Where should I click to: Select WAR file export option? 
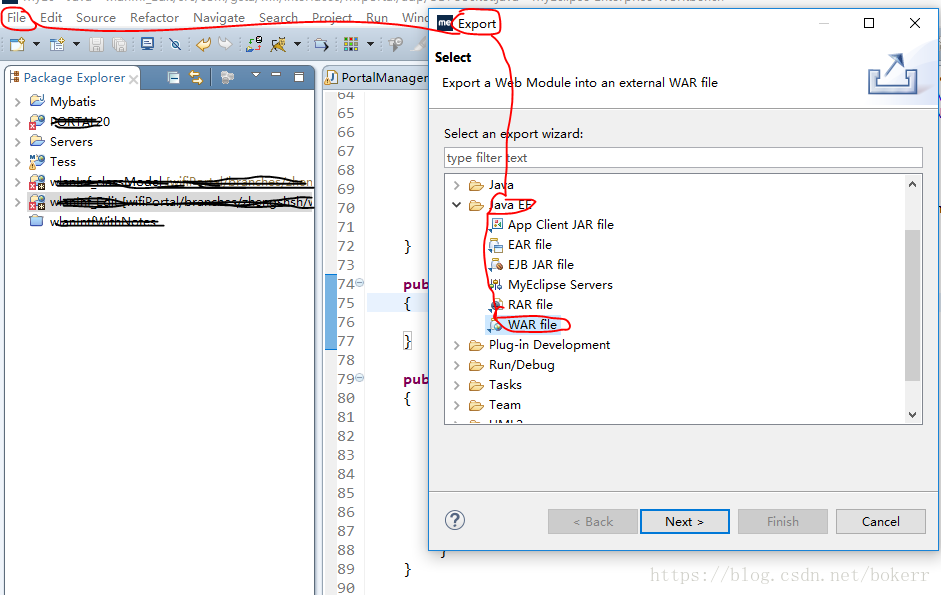(532, 325)
